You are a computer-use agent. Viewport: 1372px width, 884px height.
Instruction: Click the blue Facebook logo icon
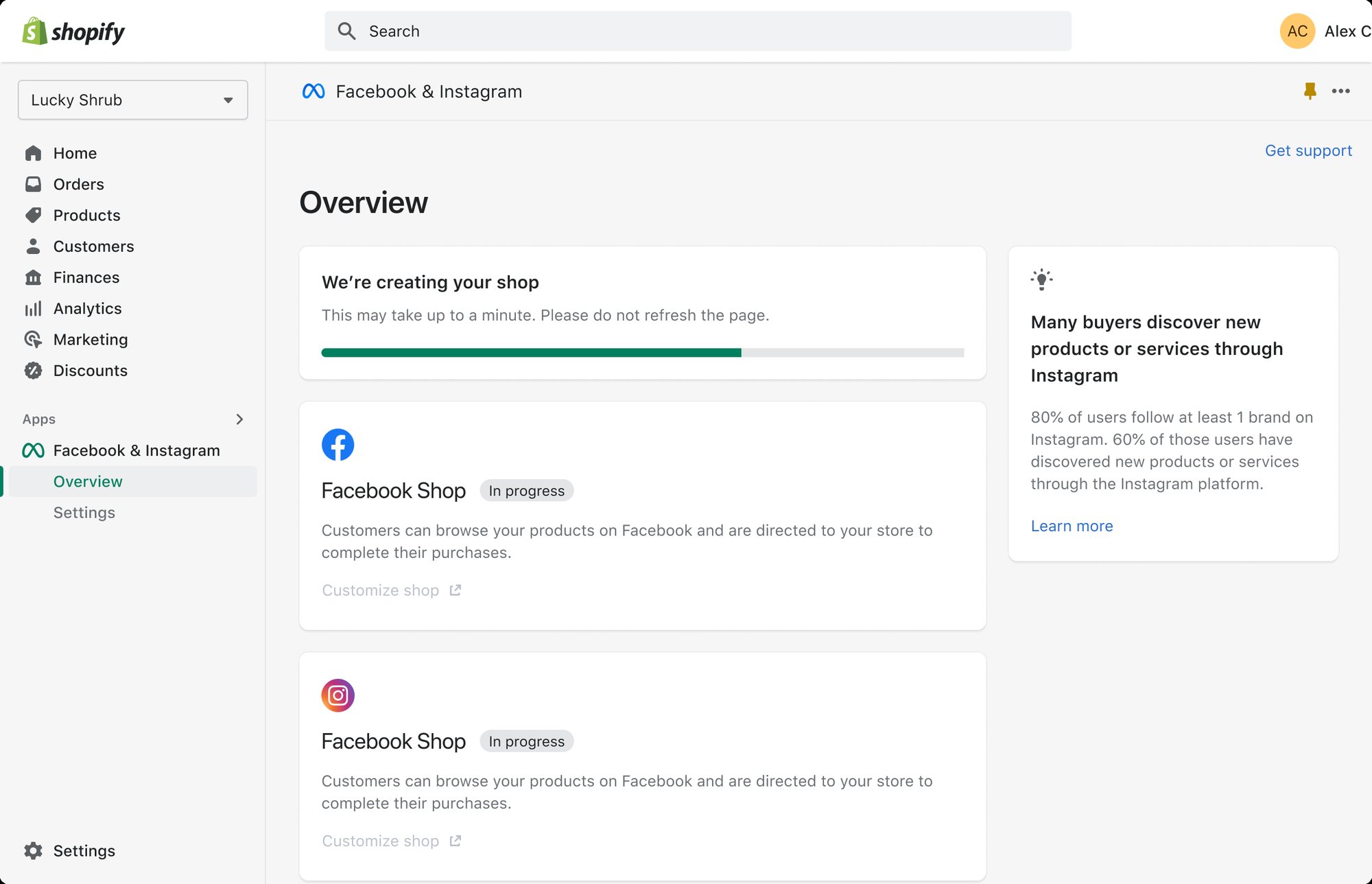click(338, 445)
